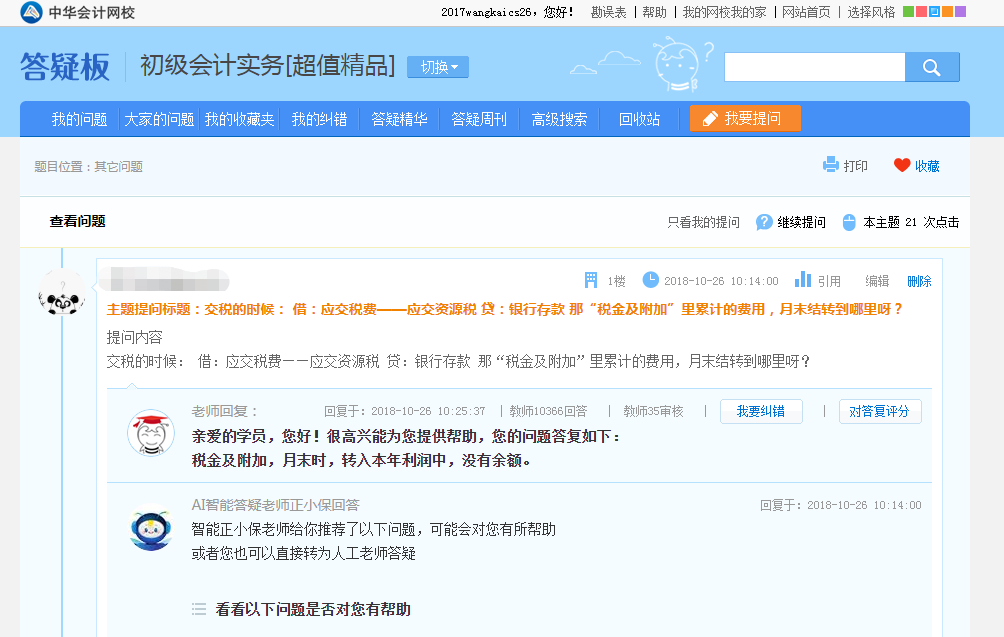Image resolution: width=1004 pixels, height=637 pixels.
Task: Click the panda user avatar
Action: coord(61,293)
